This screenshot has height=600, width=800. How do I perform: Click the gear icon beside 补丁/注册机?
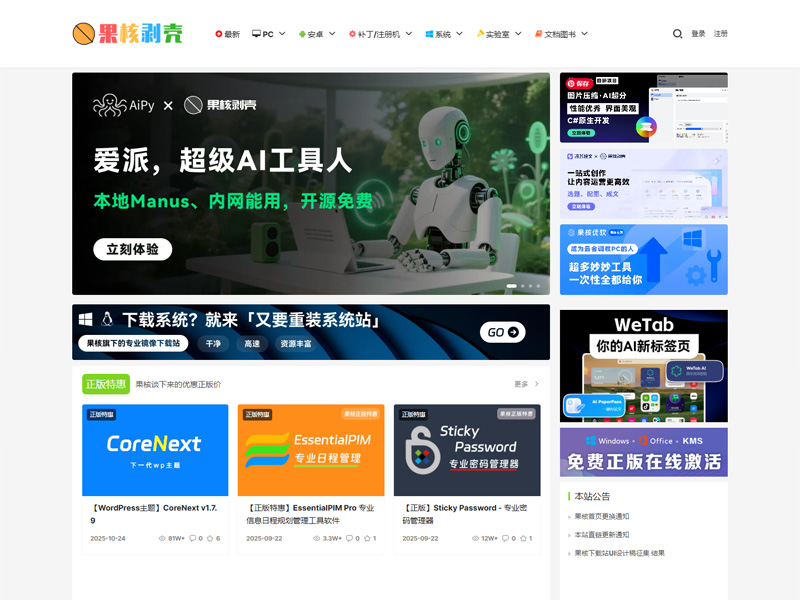(x=351, y=33)
